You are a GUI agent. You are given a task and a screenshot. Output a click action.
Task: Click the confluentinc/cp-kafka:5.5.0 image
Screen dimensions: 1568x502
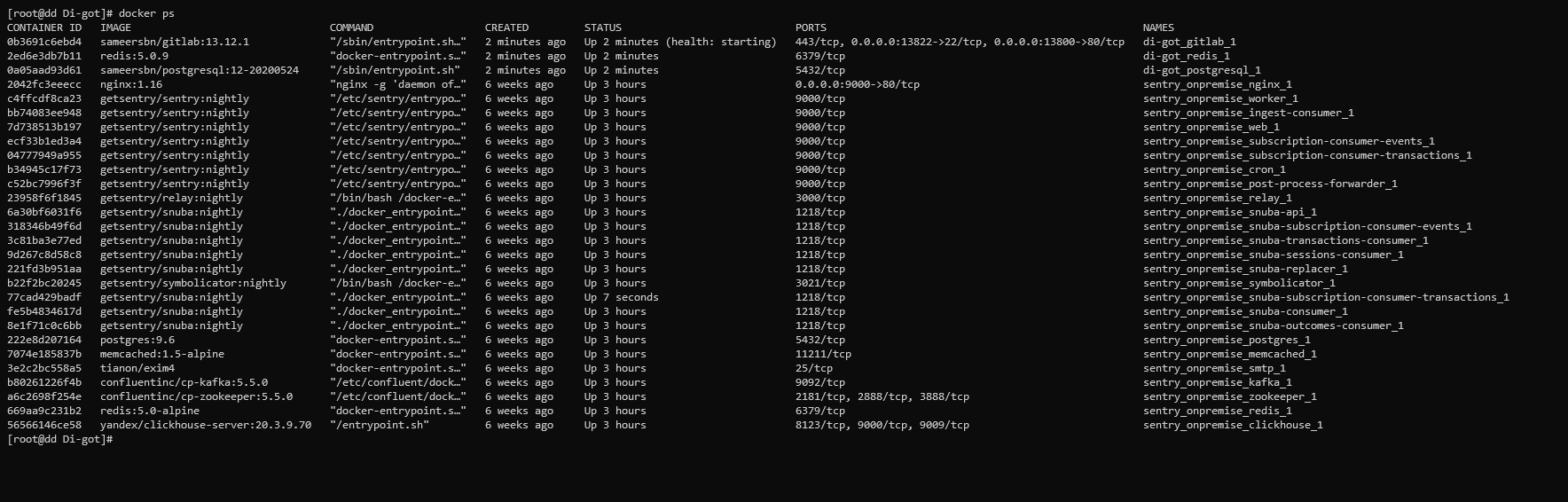[184, 382]
